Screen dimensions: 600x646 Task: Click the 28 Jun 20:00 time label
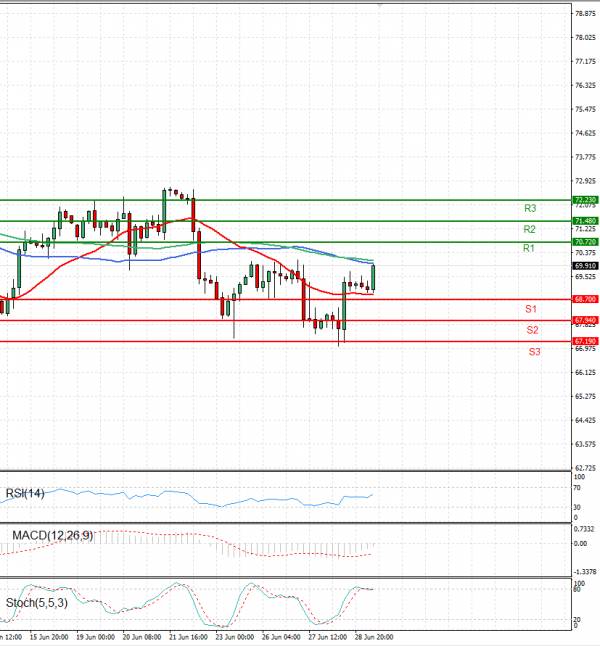(374, 637)
